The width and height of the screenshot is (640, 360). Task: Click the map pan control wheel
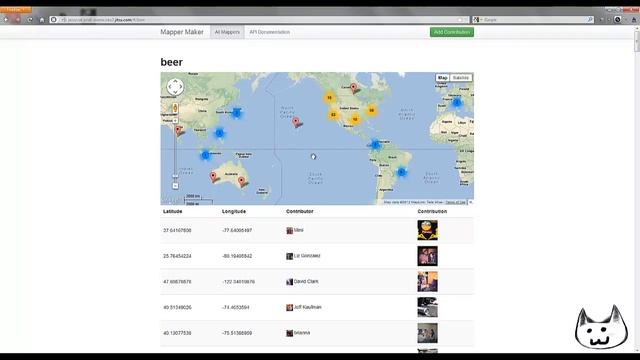pos(175,87)
